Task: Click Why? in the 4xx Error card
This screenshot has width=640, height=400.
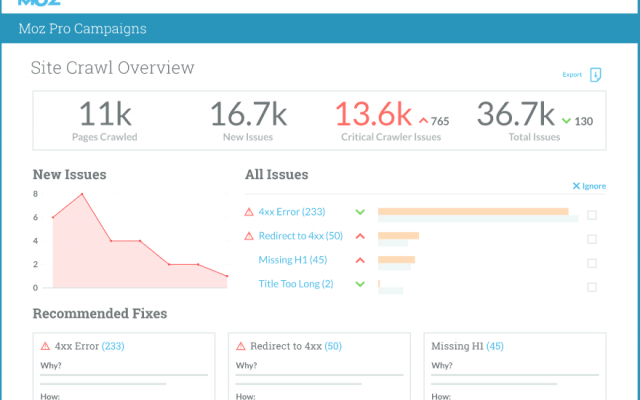Action: [51, 365]
